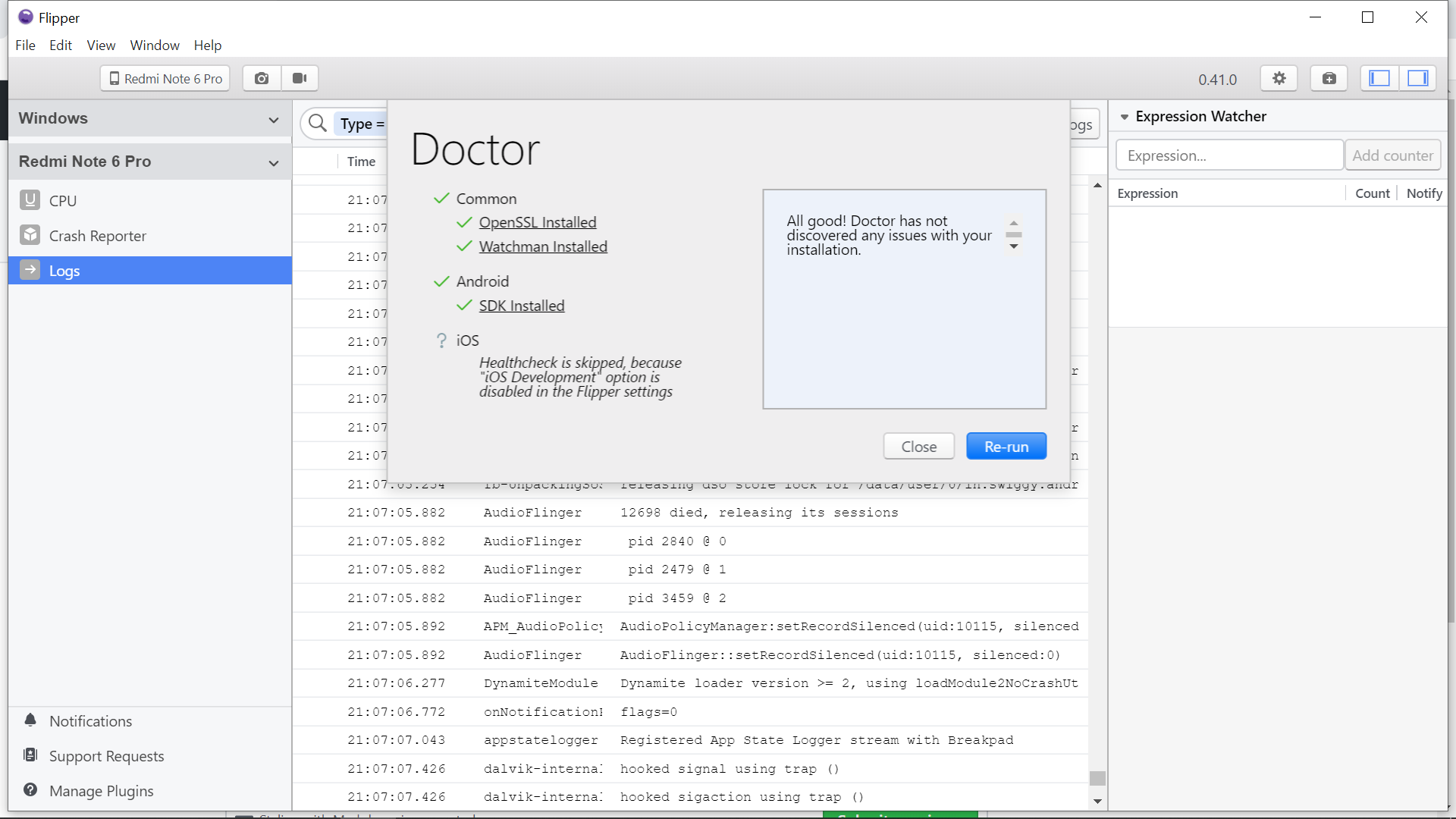Take a device screenshot with the camera icon
Viewport: 1456px width, 819px height.
pos(262,78)
